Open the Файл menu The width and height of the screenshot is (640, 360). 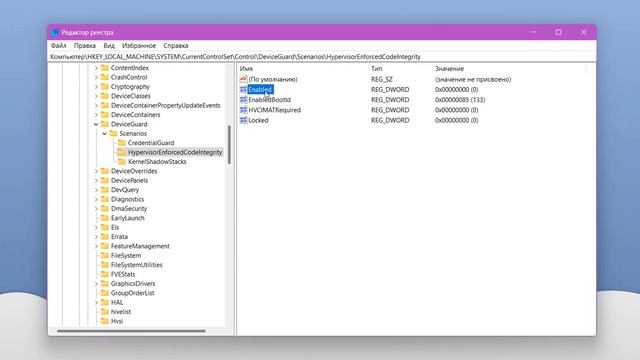[x=58, y=46]
